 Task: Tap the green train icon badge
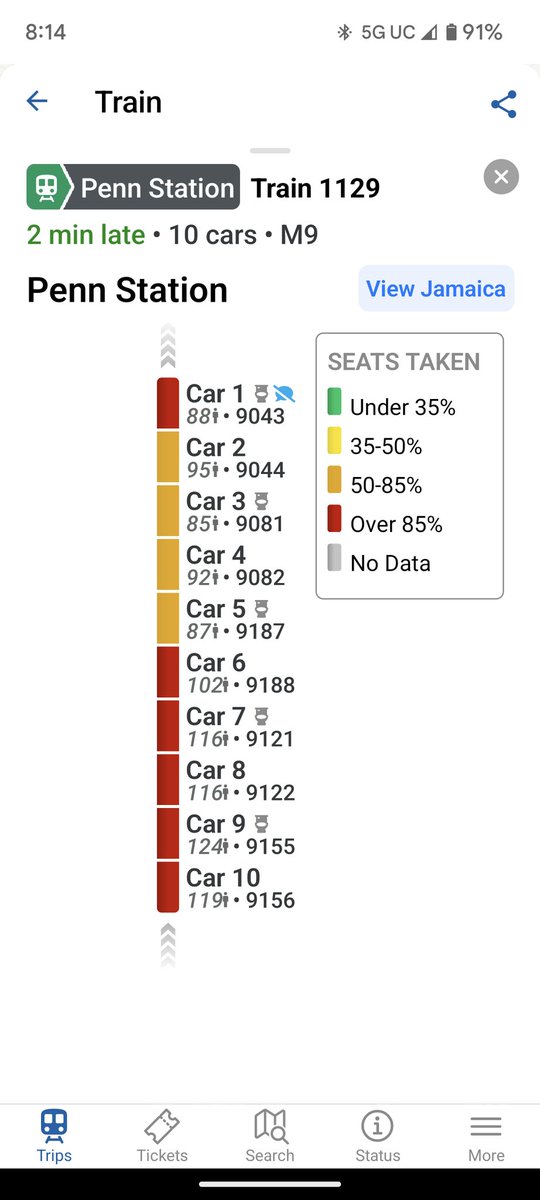[x=46, y=187]
